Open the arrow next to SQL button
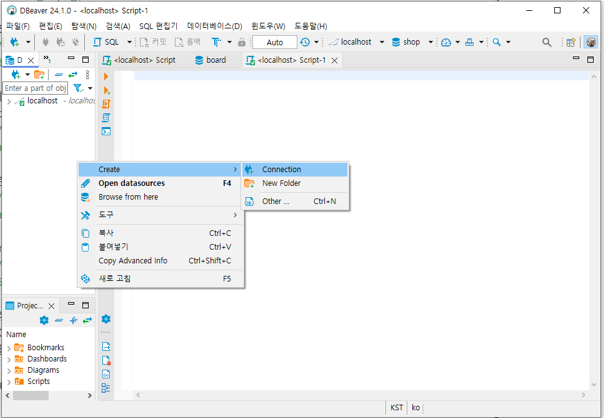 click(x=129, y=42)
